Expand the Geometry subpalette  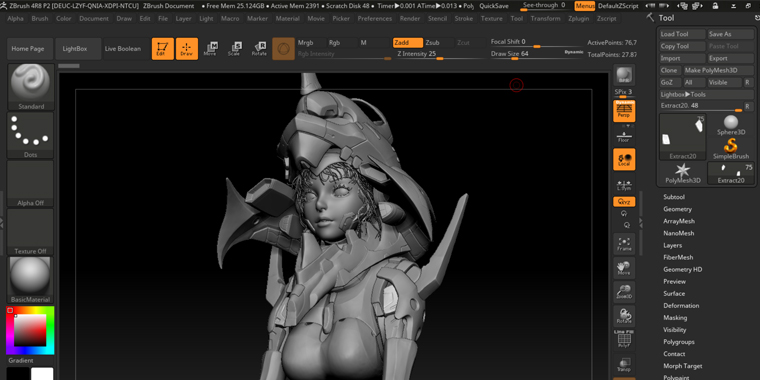(x=677, y=209)
